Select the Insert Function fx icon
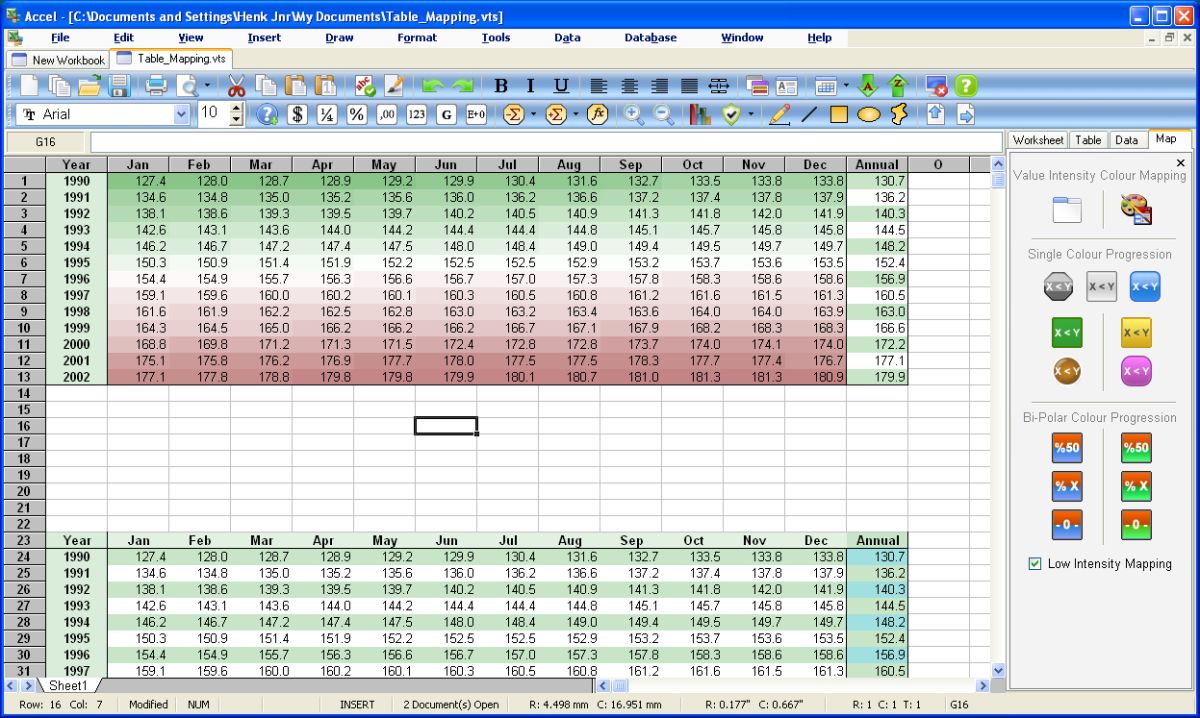Screen dimensions: 1200x718 pyautogui.click(x=598, y=114)
